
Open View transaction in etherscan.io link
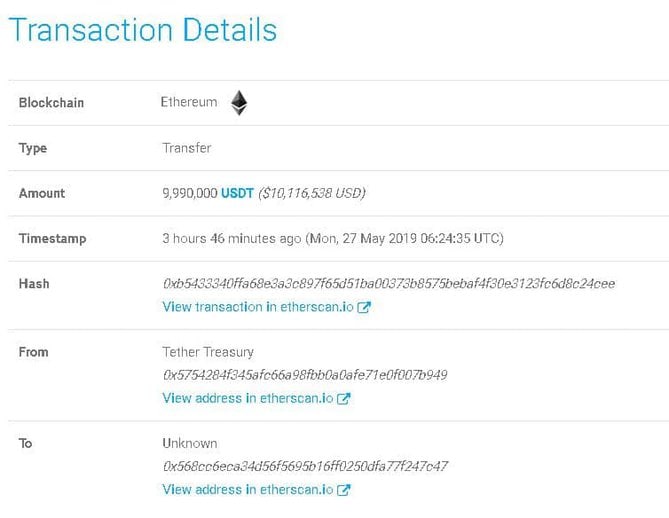[258, 307]
